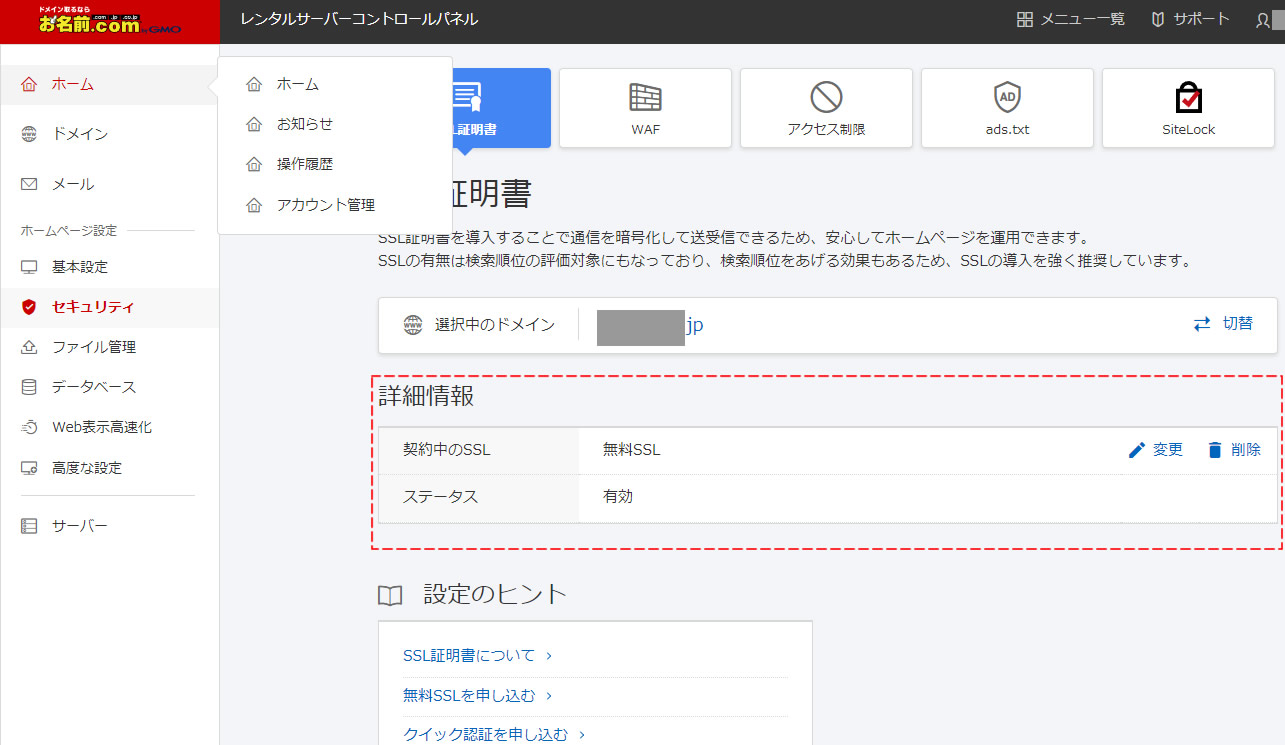Select the SSL証明書 tab card
1285x745 pixels.
(x=501, y=108)
